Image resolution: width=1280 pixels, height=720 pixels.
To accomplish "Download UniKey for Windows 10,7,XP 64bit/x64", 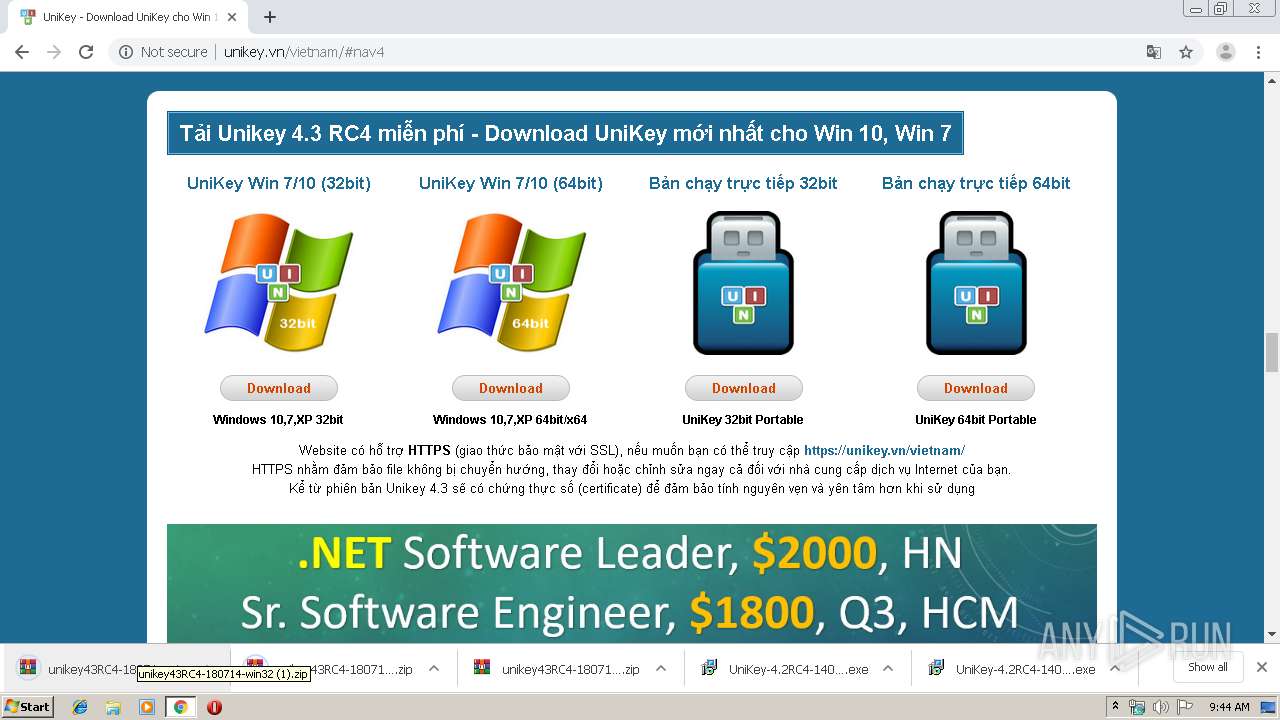I will [x=511, y=388].
